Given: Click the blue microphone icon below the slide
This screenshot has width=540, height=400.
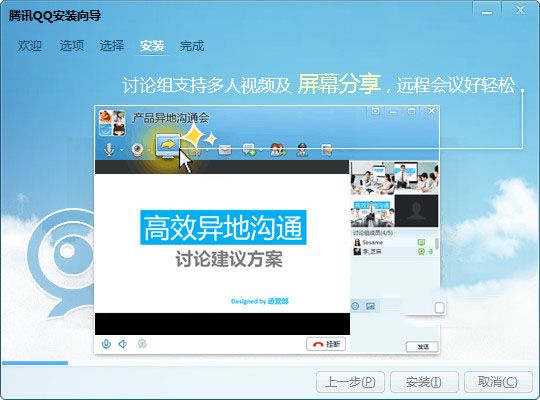Looking at the screenshot, I should click(x=106, y=344).
